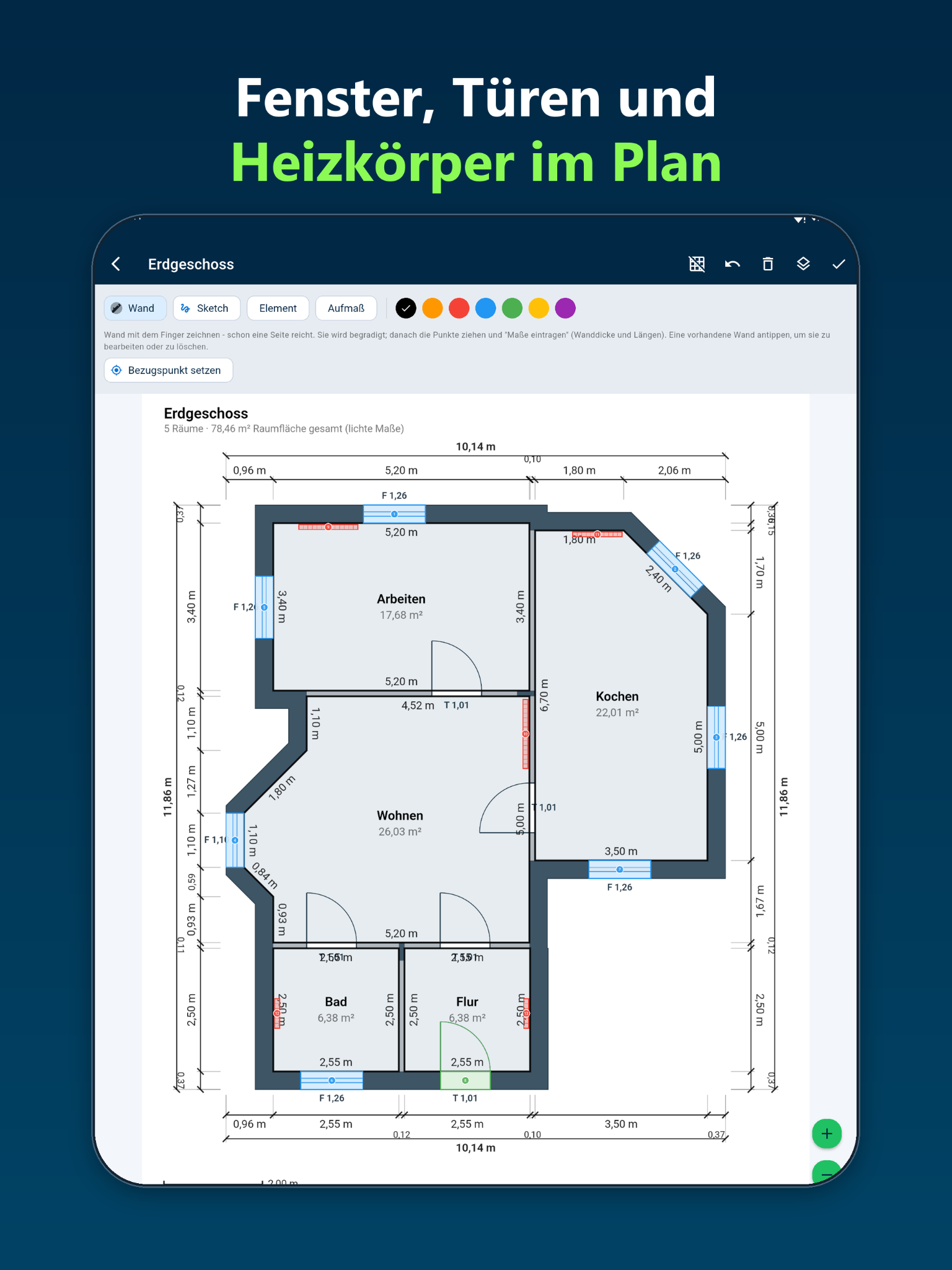Confirm the plan with the checkmark icon

tap(839, 264)
